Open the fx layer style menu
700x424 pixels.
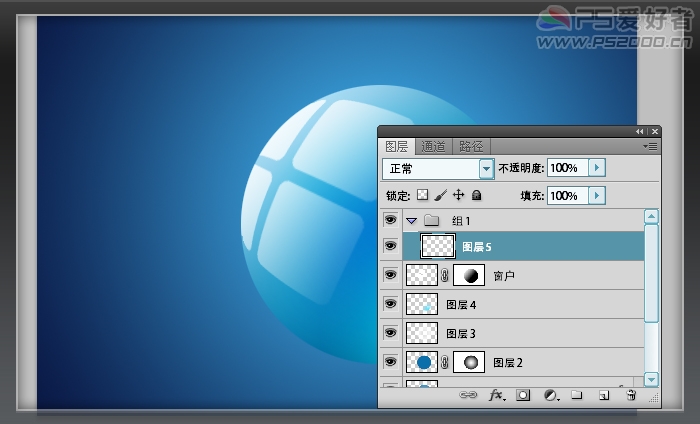pos(497,395)
